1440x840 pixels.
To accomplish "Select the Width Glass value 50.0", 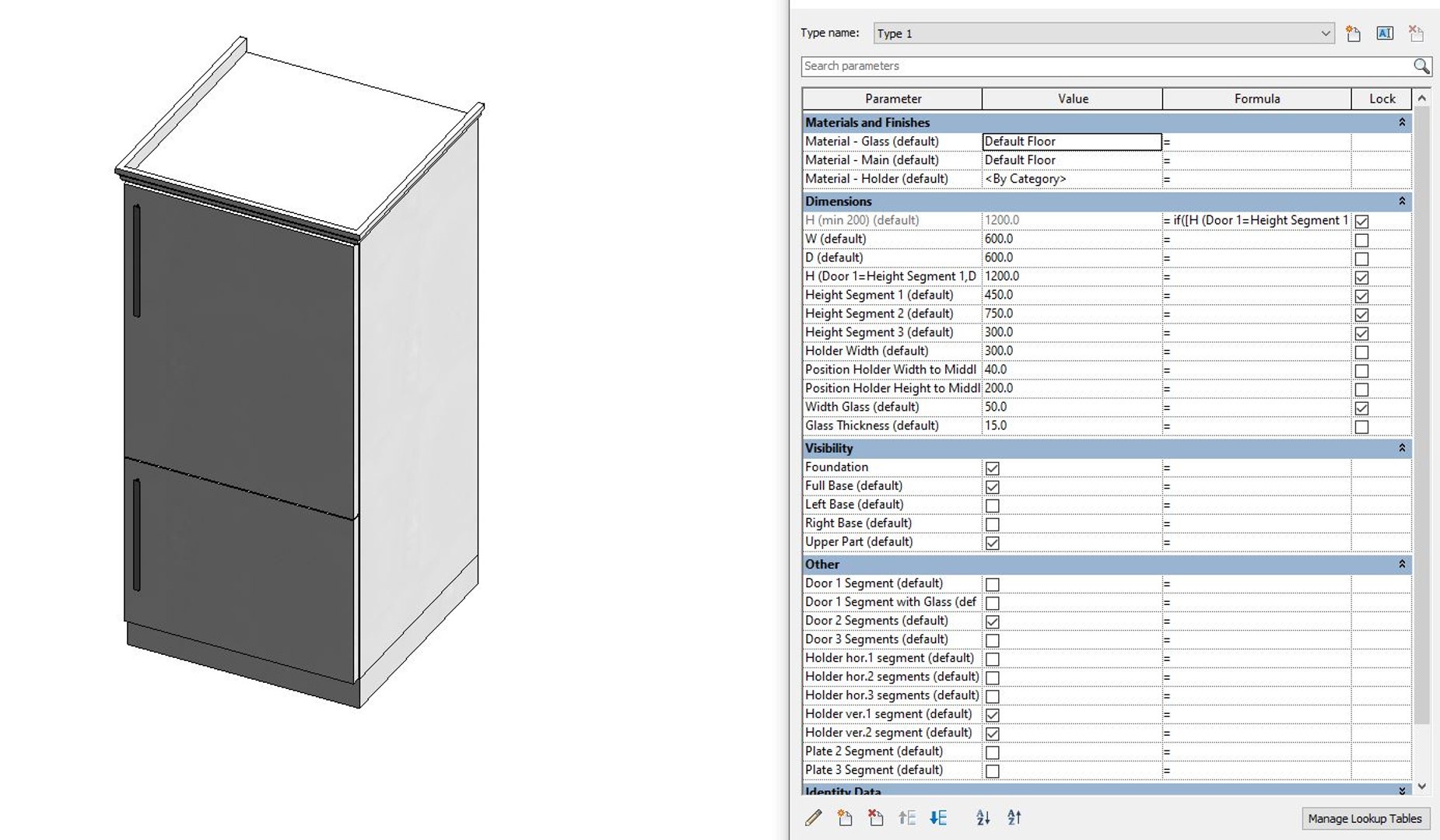I will point(1072,407).
